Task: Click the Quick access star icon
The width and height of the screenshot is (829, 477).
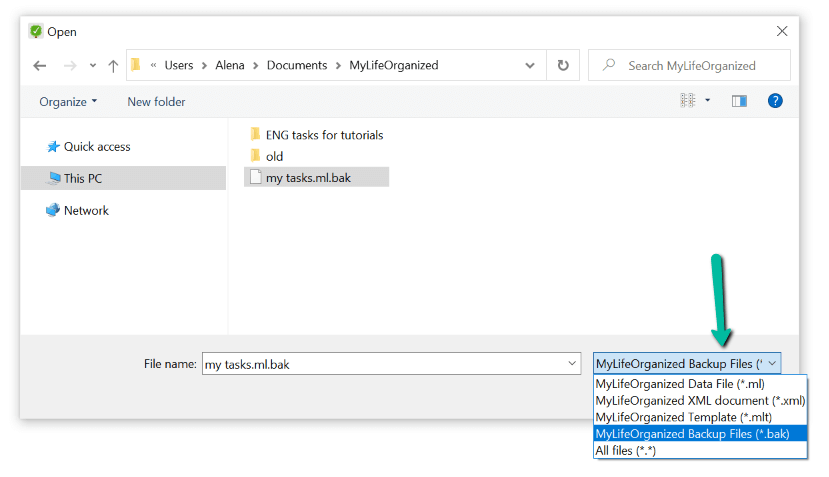Action: click(x=53, y=146)
